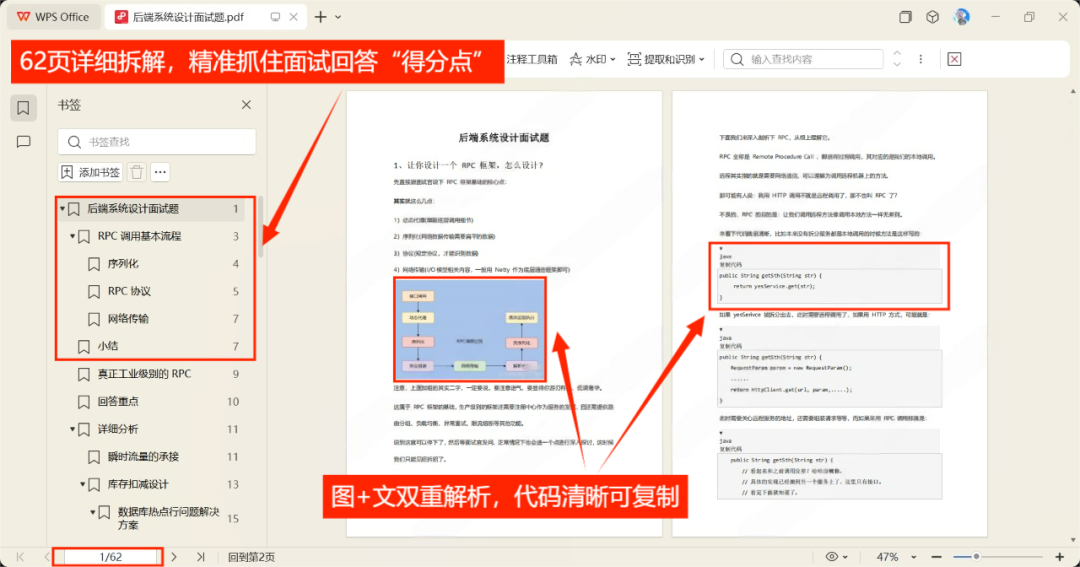Screen dimensions: 1080x567
Task: Click the document scroll down arrow
Action: [x=1072, y=541]
